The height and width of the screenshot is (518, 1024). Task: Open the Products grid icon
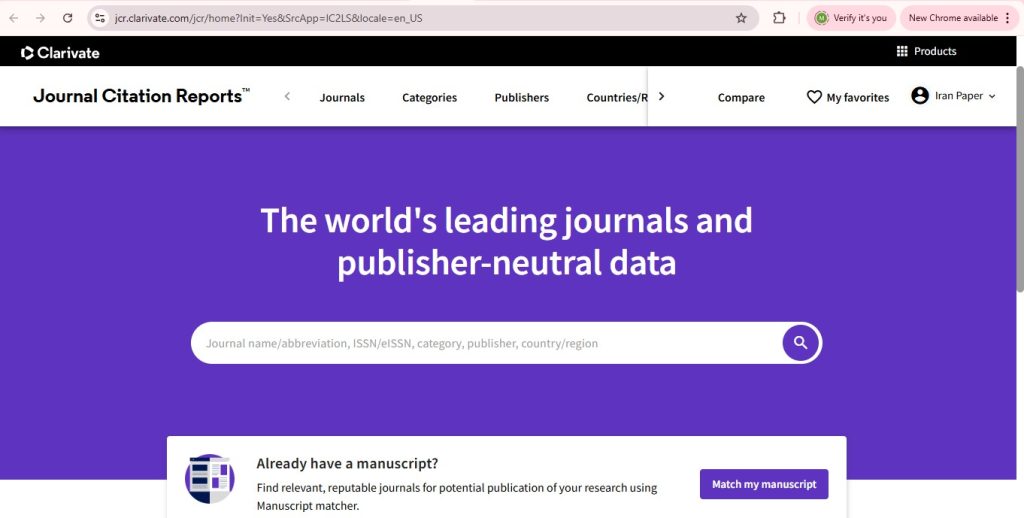point(902,51)
